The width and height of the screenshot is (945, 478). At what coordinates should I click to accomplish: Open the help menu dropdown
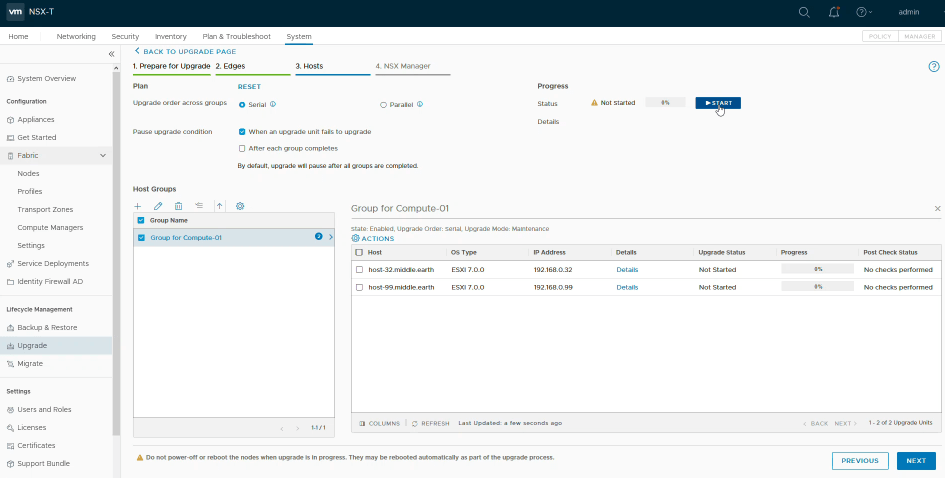[864, 12]
